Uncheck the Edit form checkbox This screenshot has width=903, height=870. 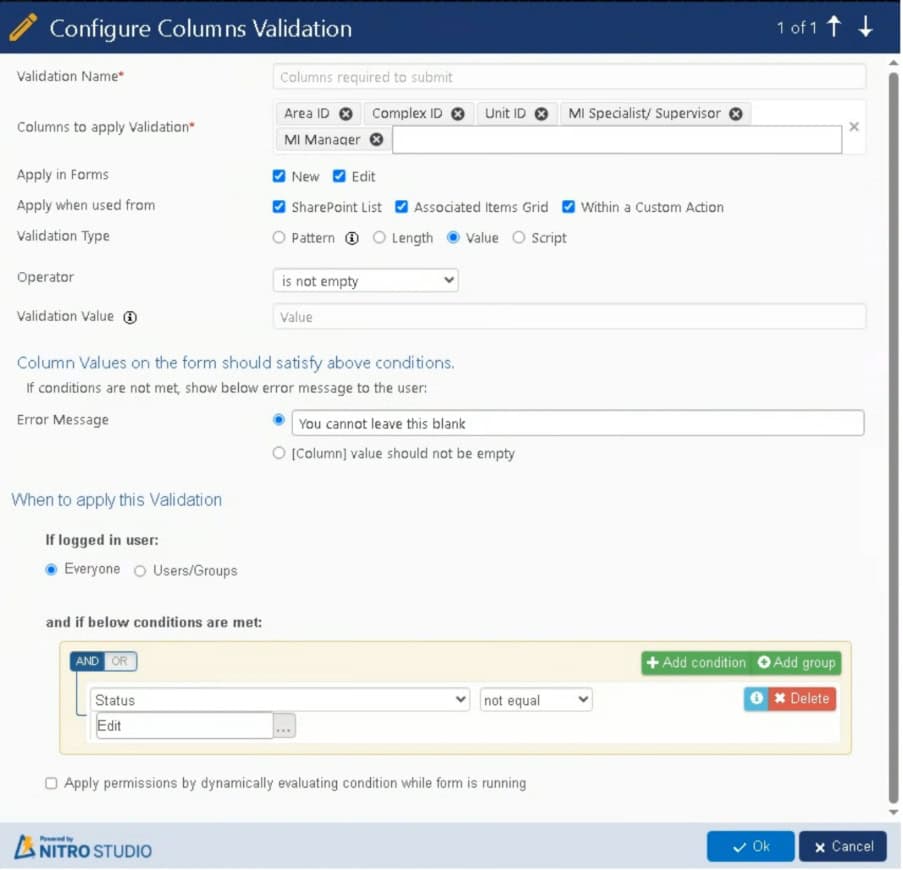pyautogui.click(x=339, y=176)
